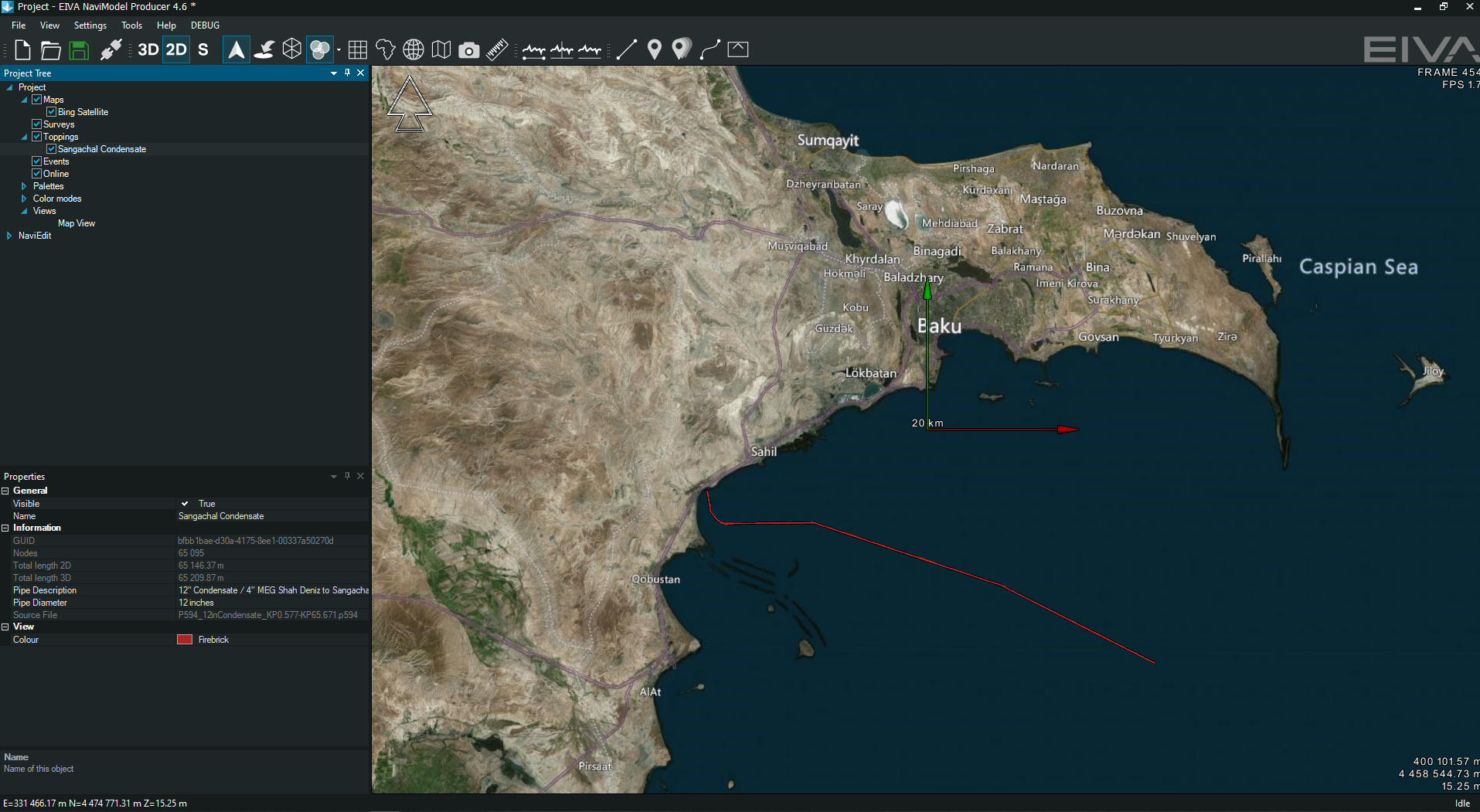Switch to 3D view mode
1480x812 pixels.
148,50
